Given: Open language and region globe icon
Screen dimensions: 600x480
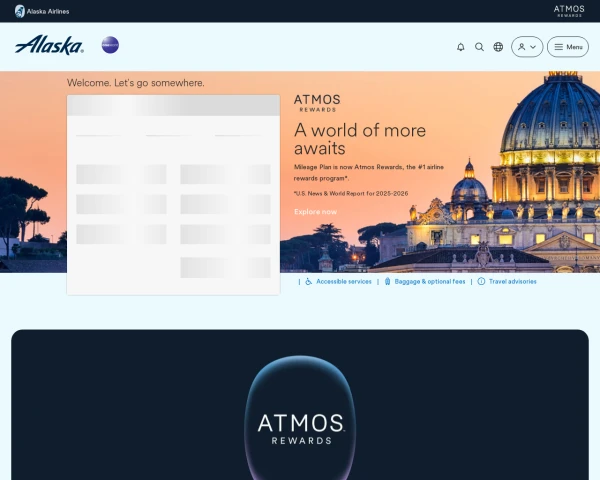Looking at the screenshot, I should click(498, 47).
